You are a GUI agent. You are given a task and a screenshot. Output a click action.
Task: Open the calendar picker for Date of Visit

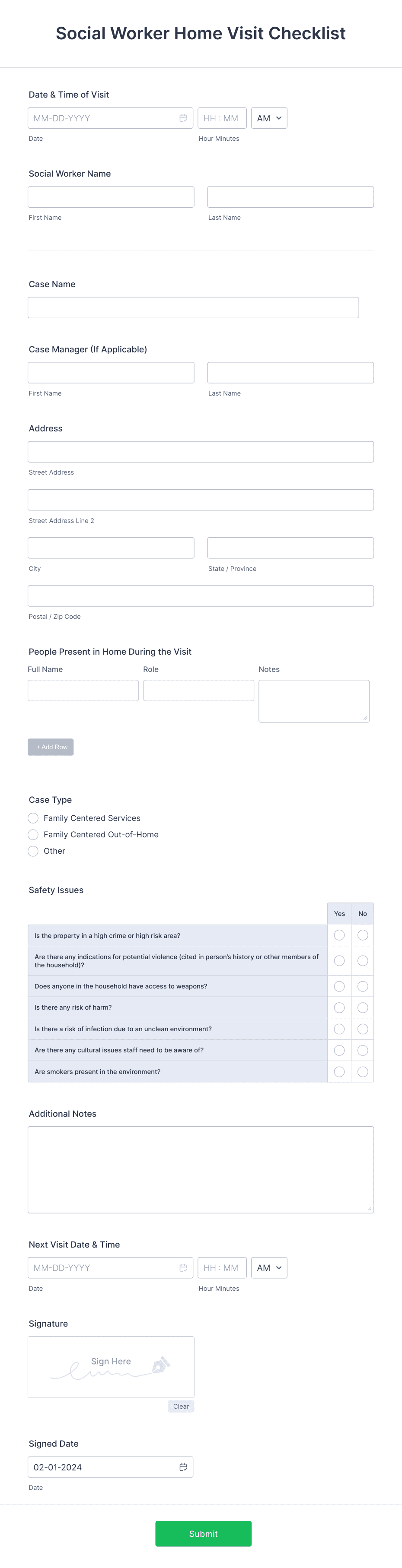pyautogui.click(x=183, y=118)
